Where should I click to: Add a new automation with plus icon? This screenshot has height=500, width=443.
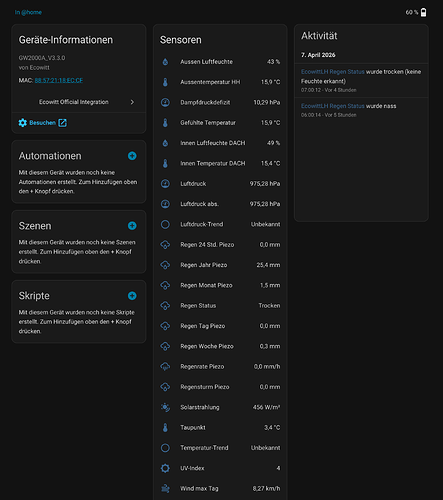pyautogui.click(x=132, y=156)
